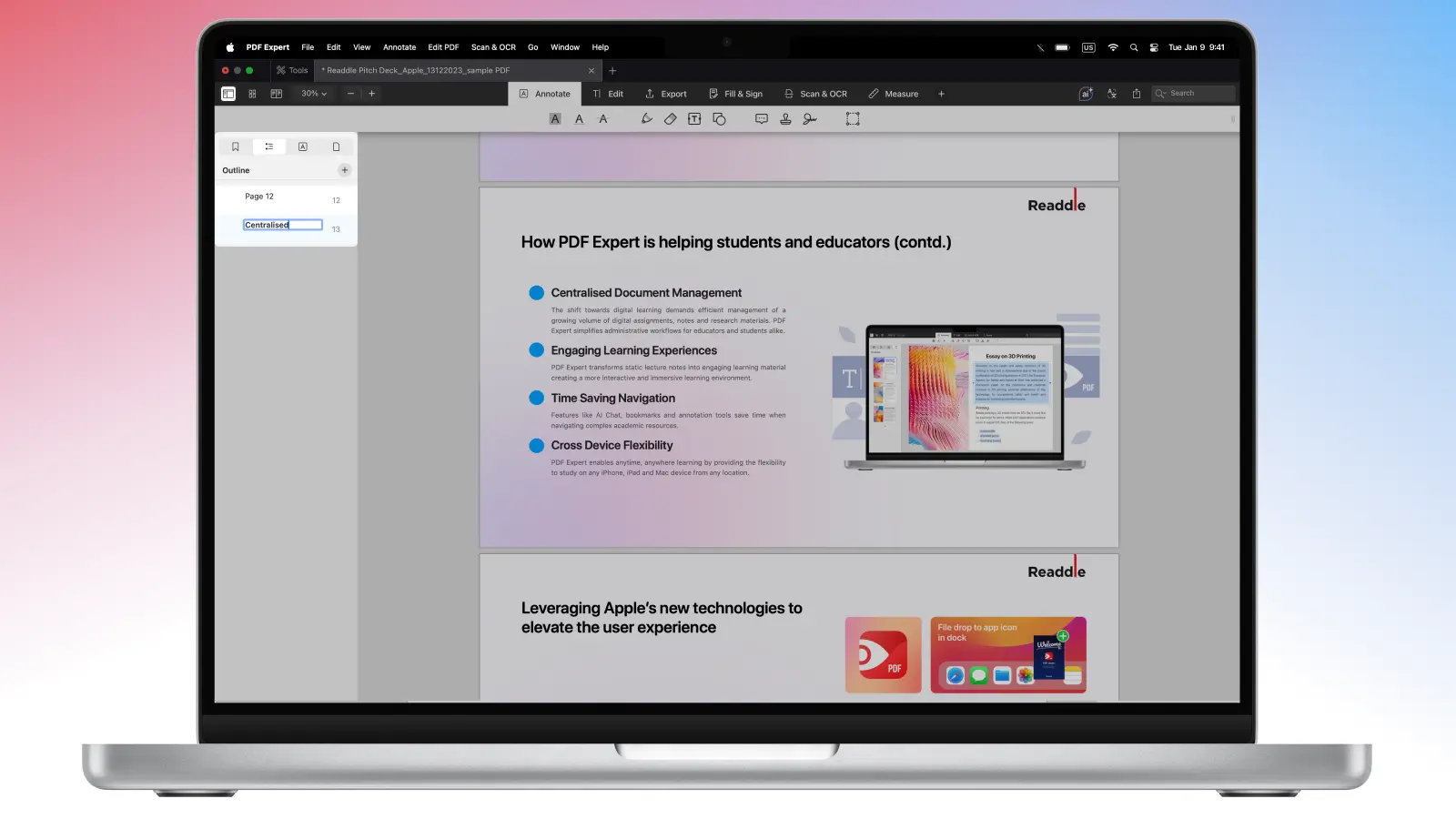Toggle split view mode
Image resolution: width=1456 pixels, height=819 pixels.
277,94
